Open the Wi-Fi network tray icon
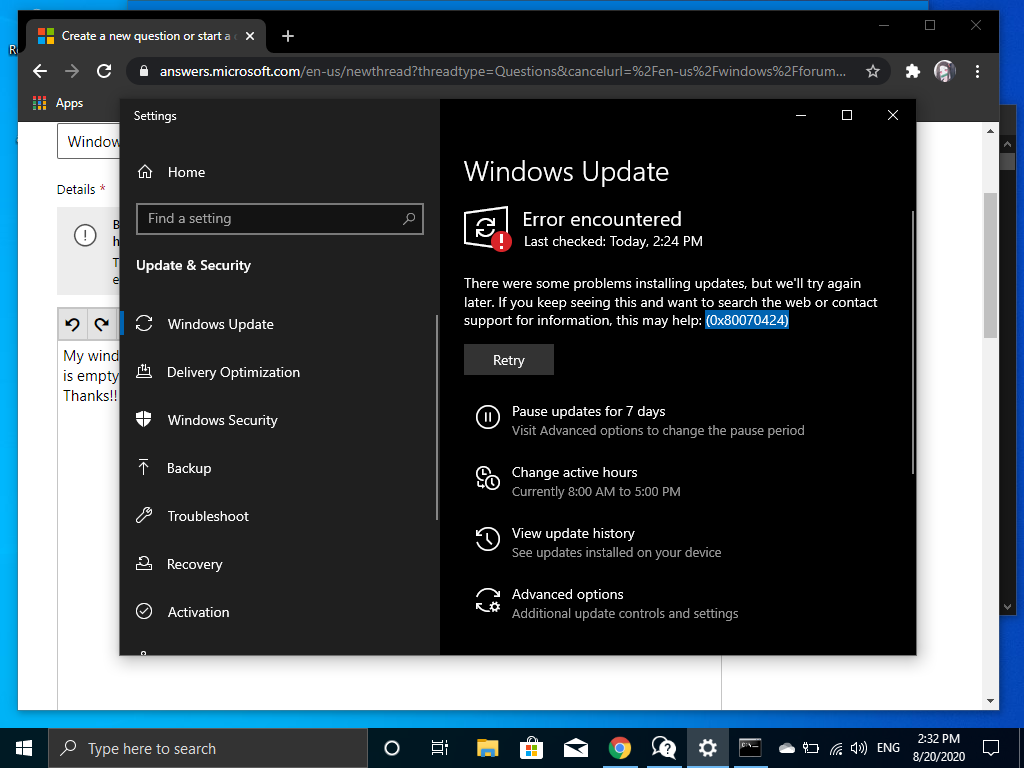 pos(836,748)
